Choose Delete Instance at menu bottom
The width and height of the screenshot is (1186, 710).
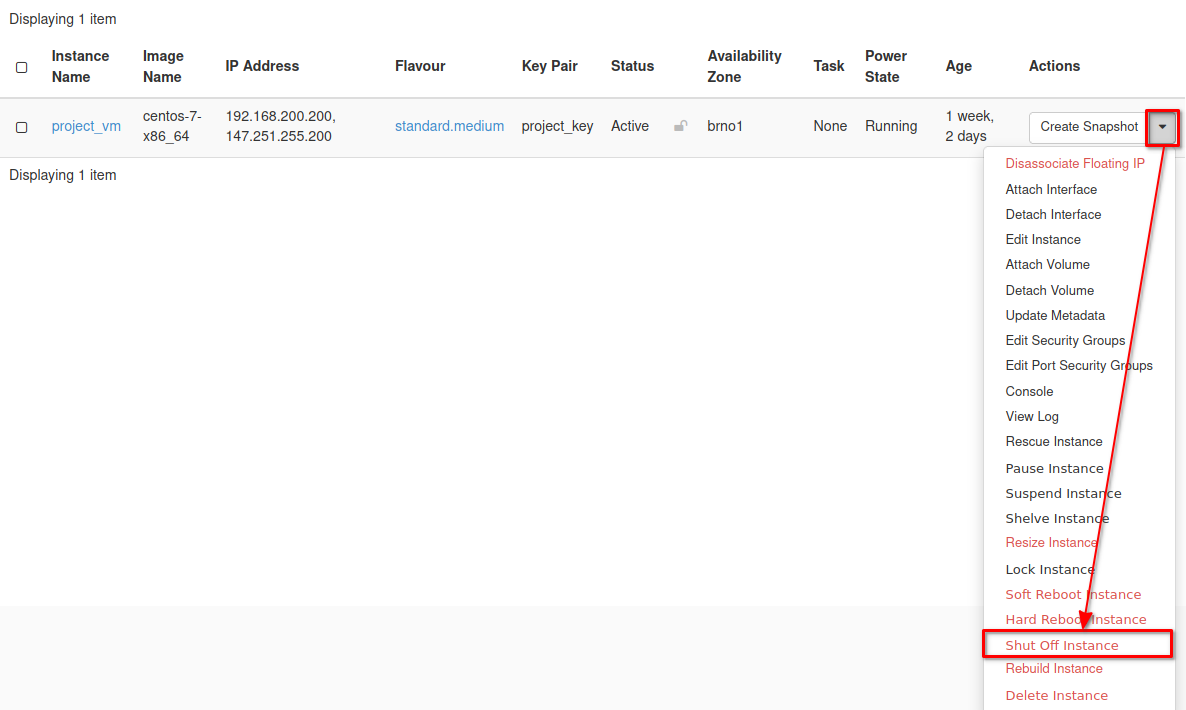point(1056,695)
